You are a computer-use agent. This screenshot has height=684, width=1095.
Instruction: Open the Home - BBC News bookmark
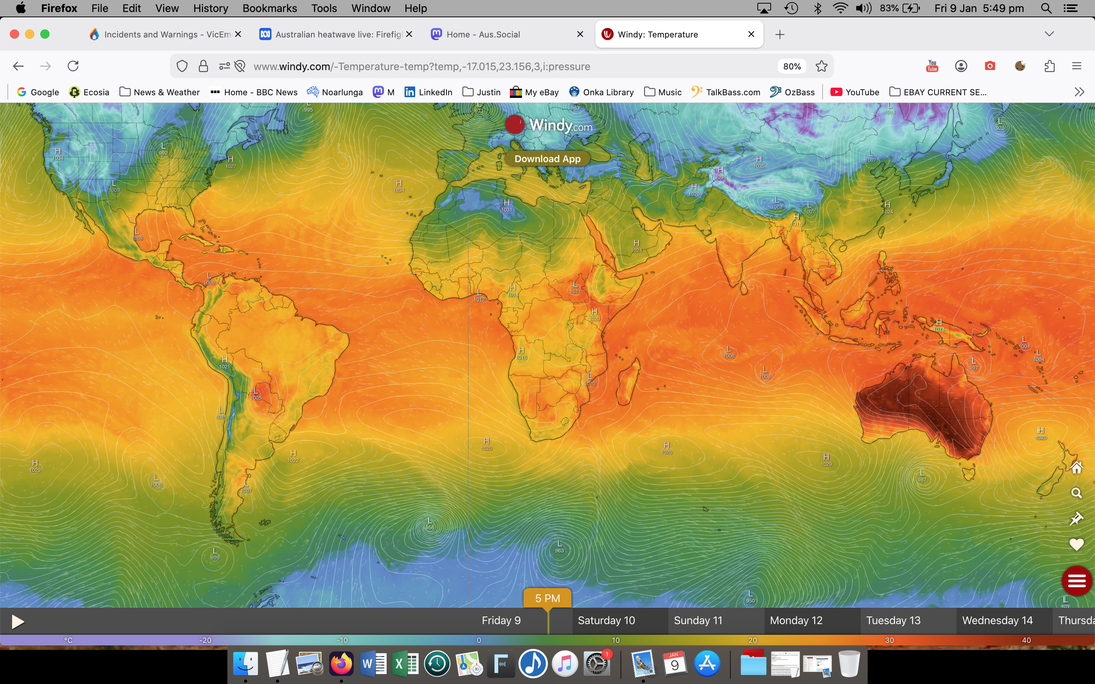click(253, 92)
